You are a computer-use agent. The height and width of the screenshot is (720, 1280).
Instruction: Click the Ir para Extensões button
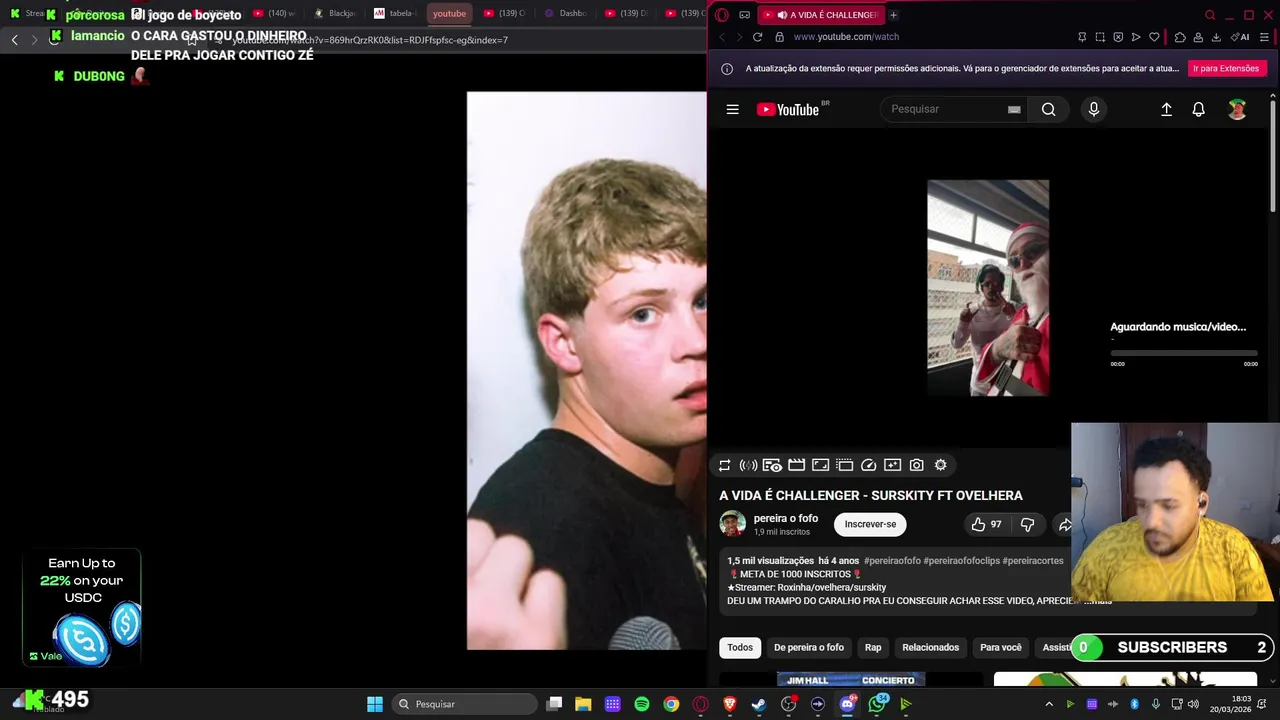coord(1225,68)
